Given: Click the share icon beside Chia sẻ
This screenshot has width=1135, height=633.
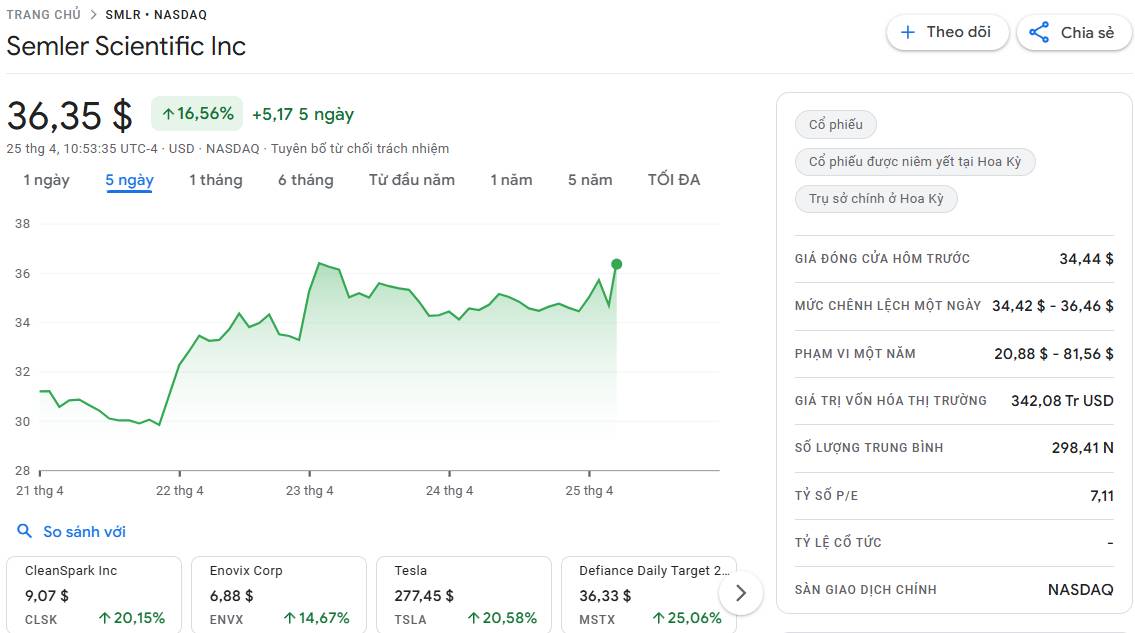Looking at the screenshot, I should [1040, 32].
